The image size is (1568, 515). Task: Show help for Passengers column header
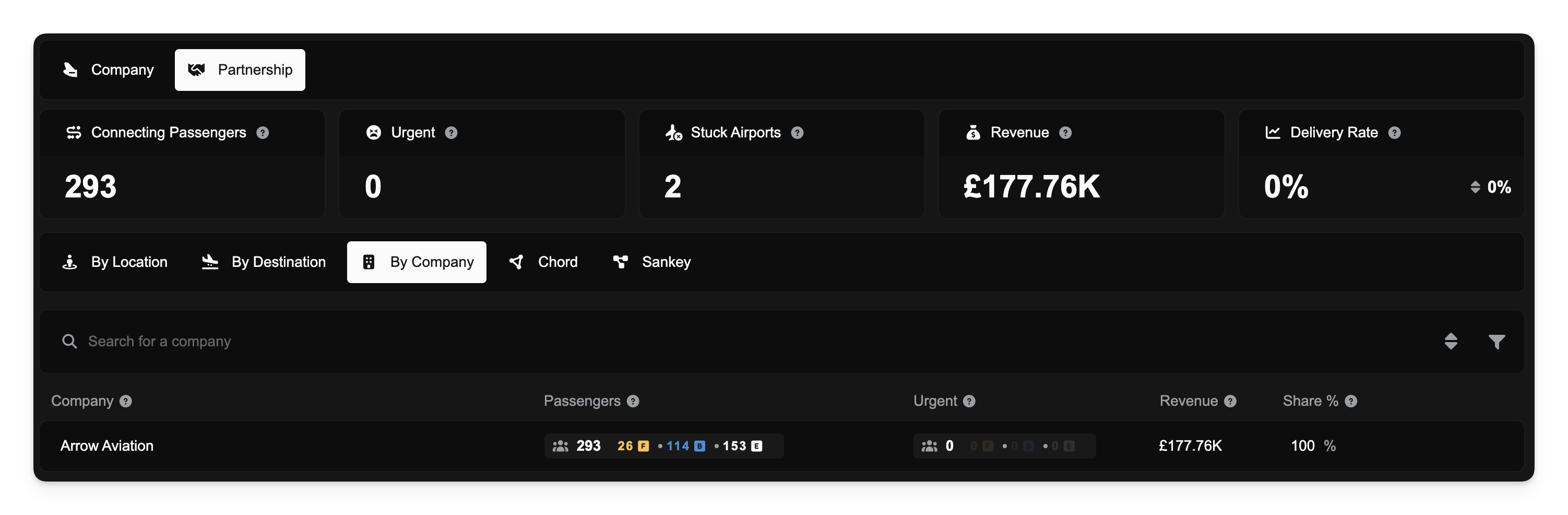tap(633, 401)
